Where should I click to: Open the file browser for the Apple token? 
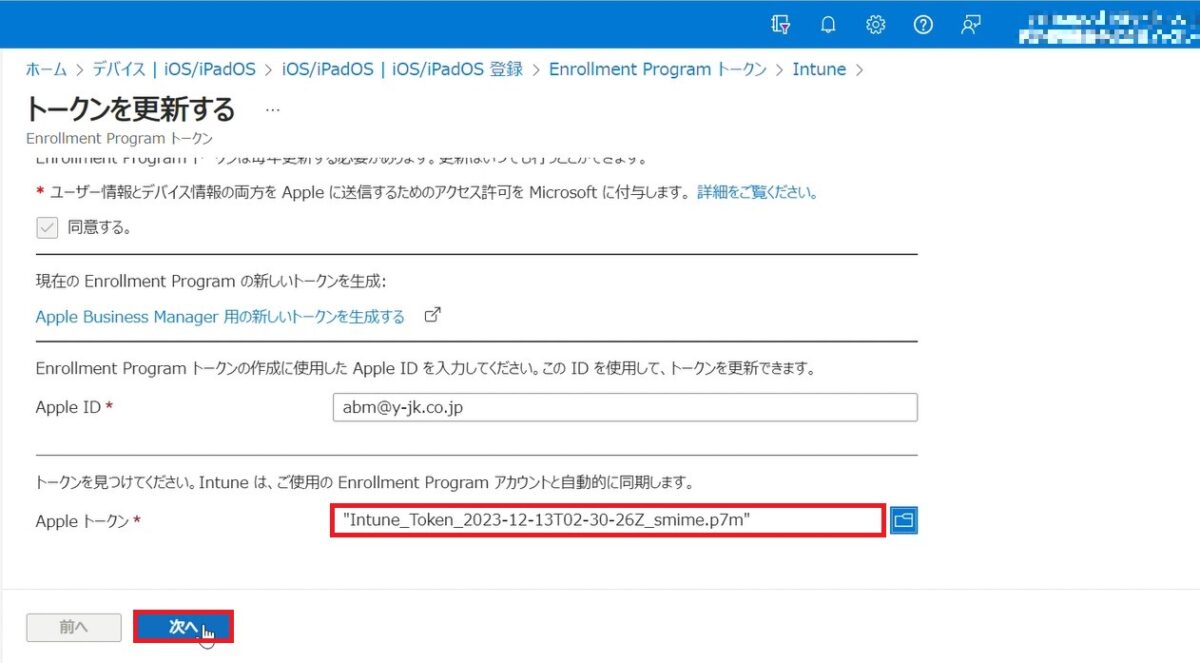tap(903, 520)
